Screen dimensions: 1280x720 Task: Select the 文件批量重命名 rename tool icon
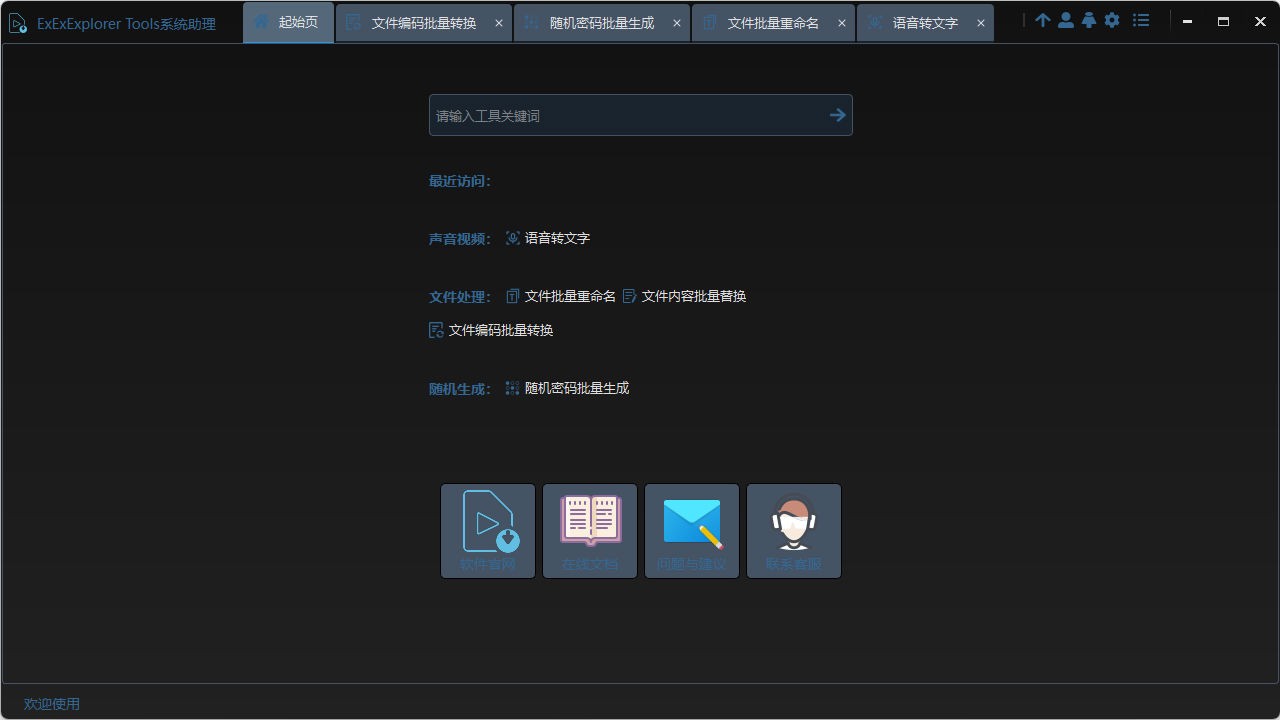[x=512, y=296]
